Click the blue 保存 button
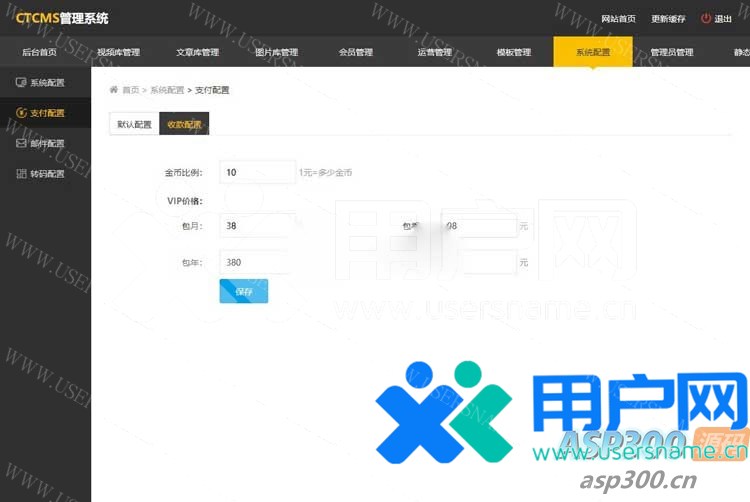 244,291
